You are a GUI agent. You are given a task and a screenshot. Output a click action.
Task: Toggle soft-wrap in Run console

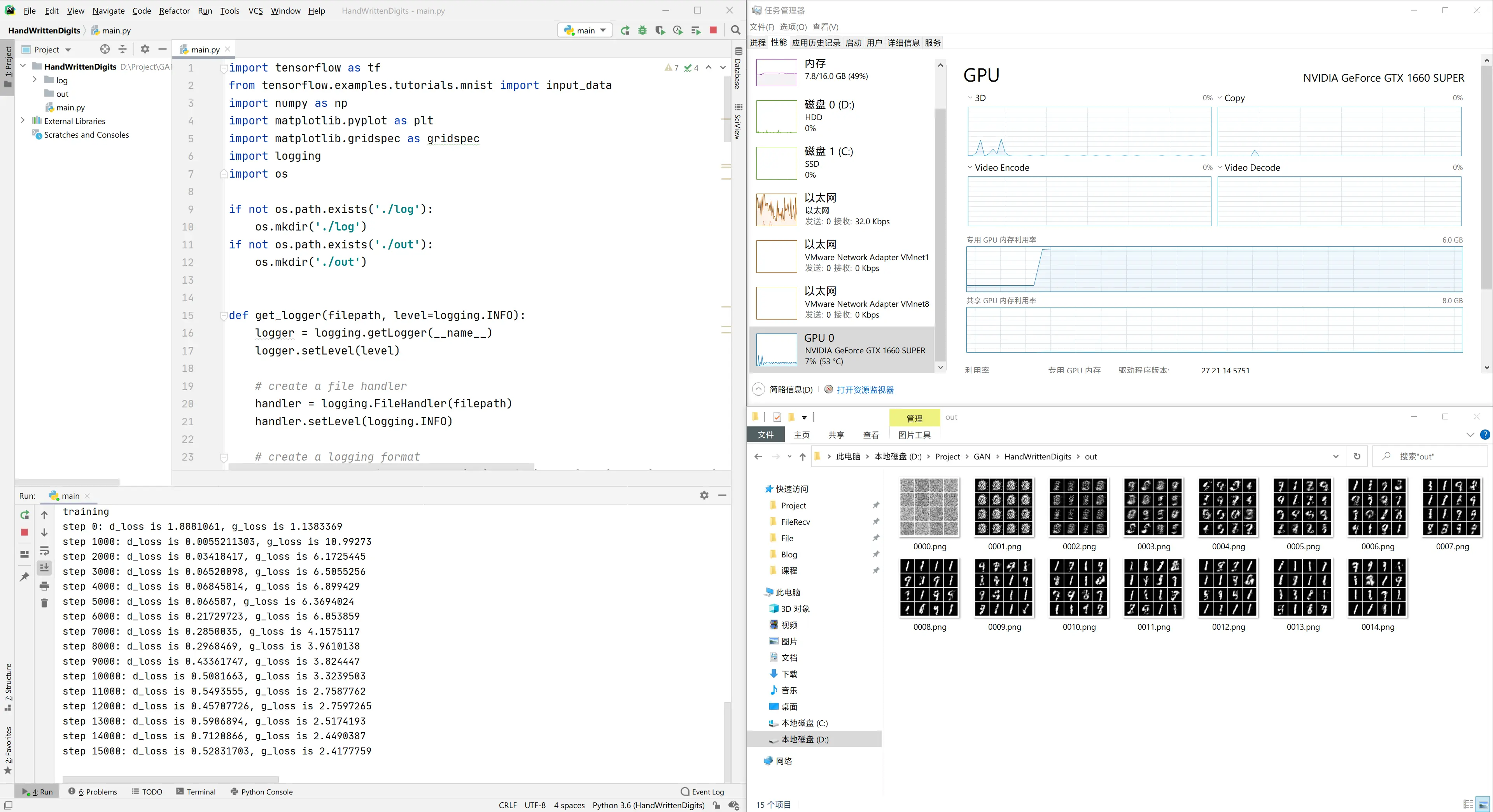tap(44, 551)
